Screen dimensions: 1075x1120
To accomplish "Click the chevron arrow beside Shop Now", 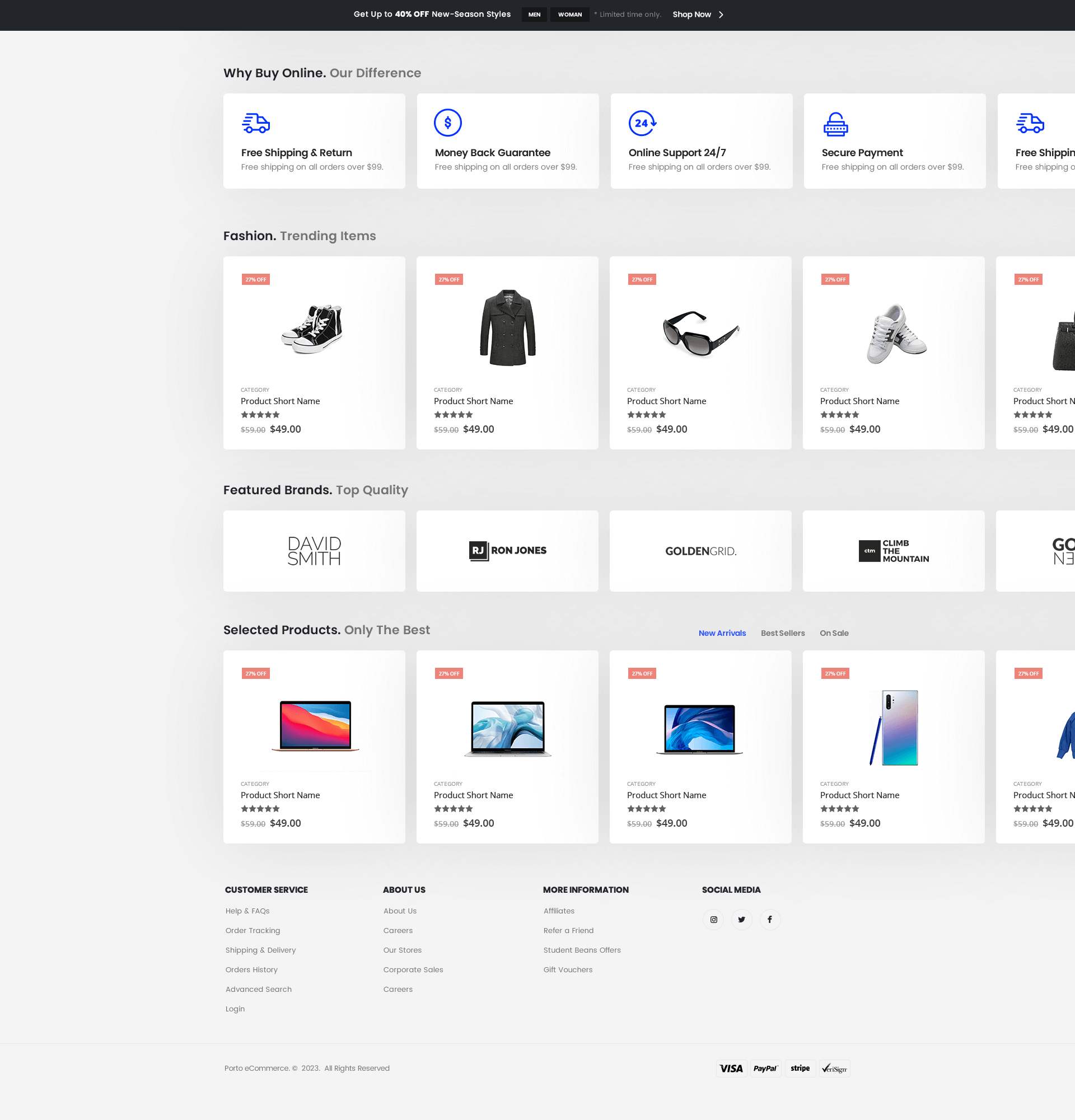I will 721,15.
